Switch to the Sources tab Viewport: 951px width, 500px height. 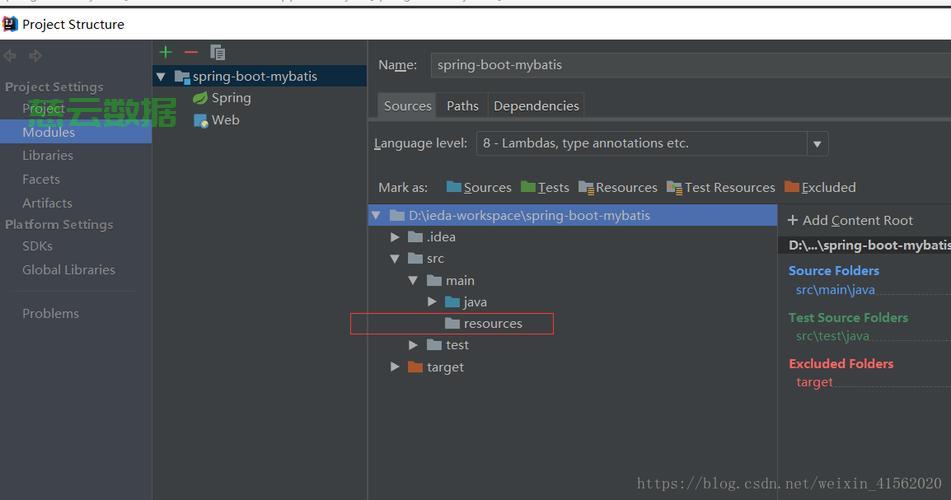407,106
